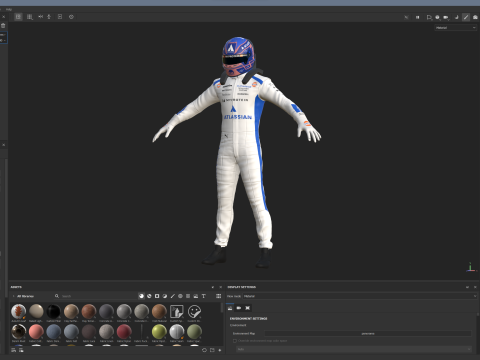Select the tan clay material in first row
This screenshot has height=360, width=480.
point(71,312)
